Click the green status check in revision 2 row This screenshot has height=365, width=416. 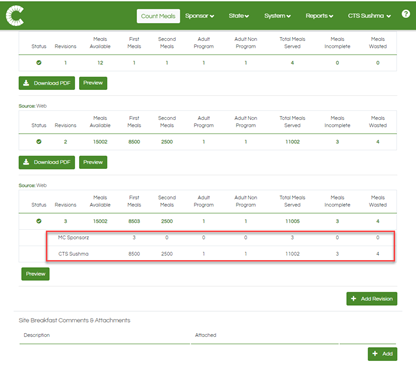(x=39, y=142)
